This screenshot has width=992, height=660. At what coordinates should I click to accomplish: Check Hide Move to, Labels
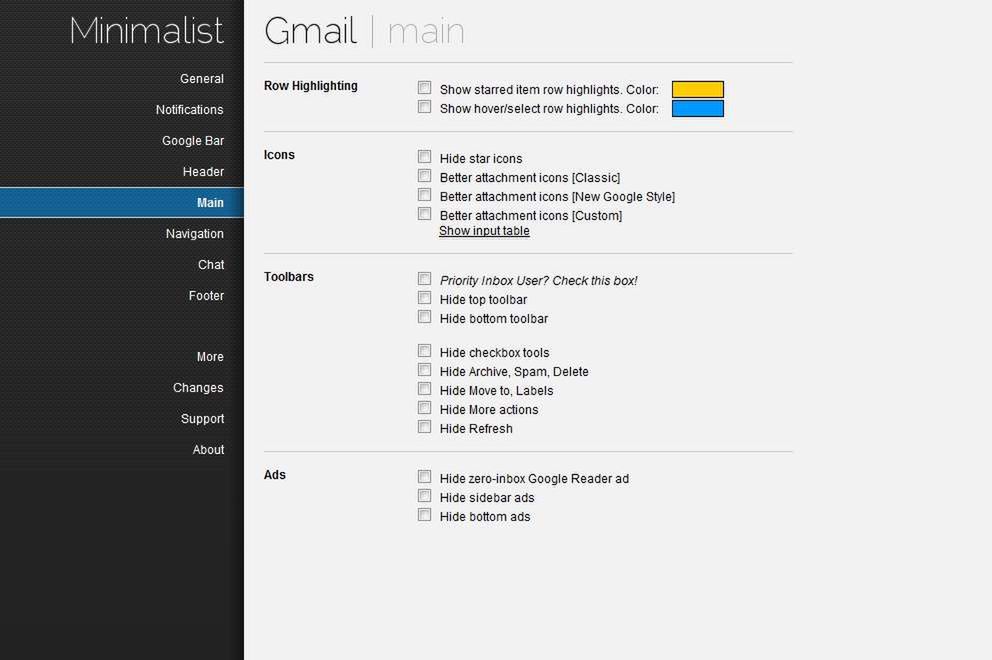click(425, 389)
